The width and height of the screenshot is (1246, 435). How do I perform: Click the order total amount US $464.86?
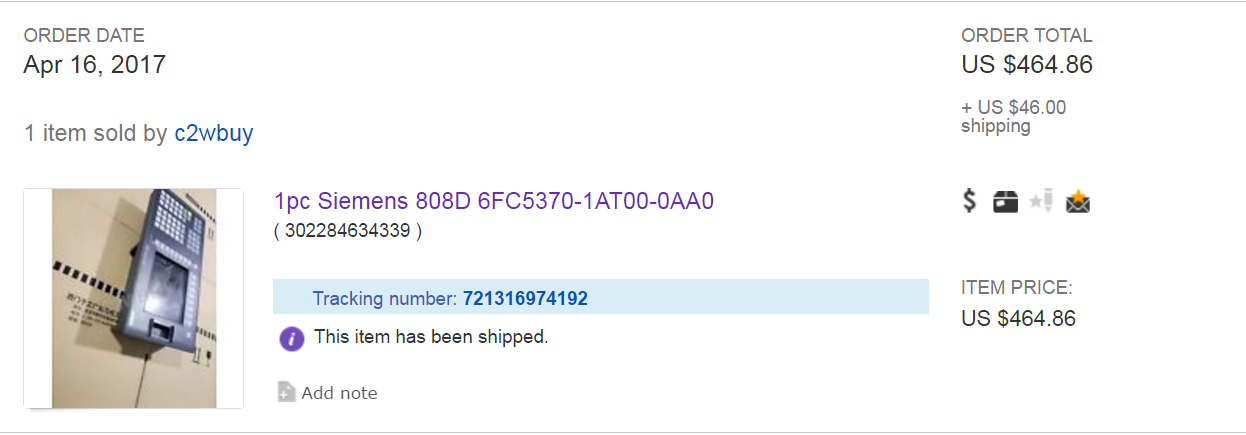[1027, 65]
